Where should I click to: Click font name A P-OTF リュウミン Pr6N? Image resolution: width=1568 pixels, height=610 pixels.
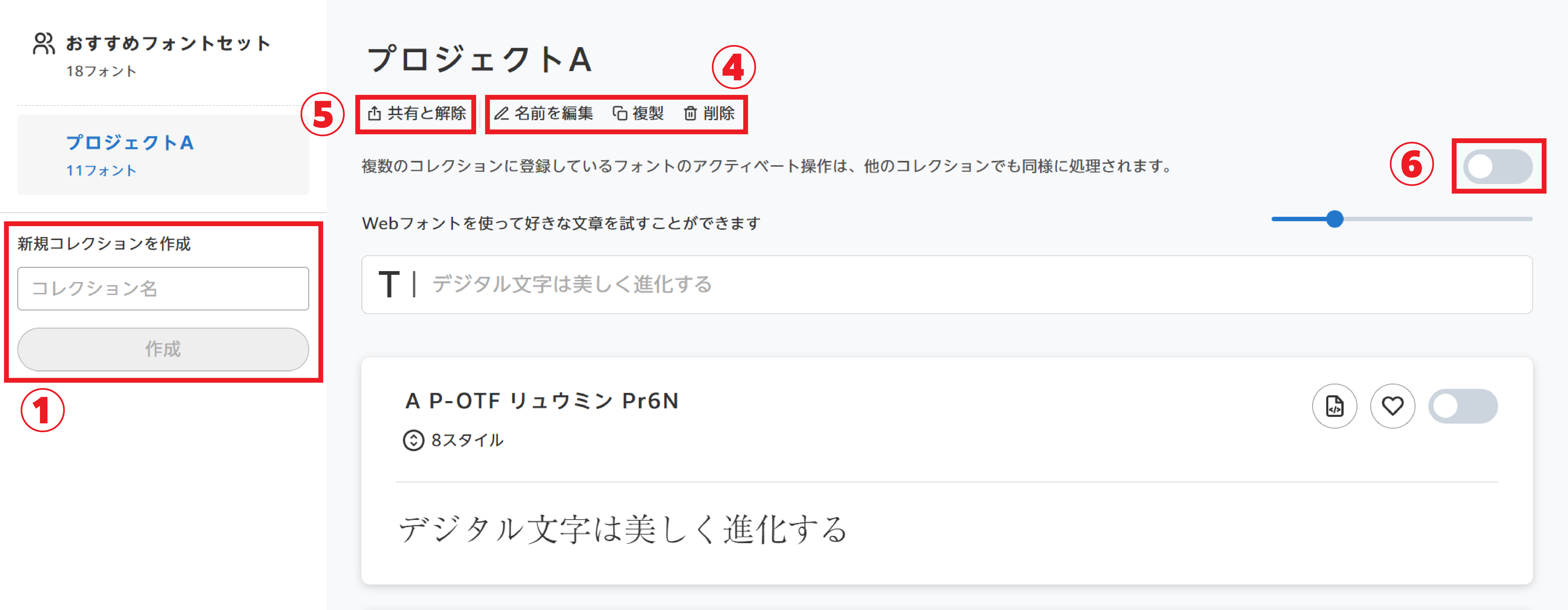(542, 401)
